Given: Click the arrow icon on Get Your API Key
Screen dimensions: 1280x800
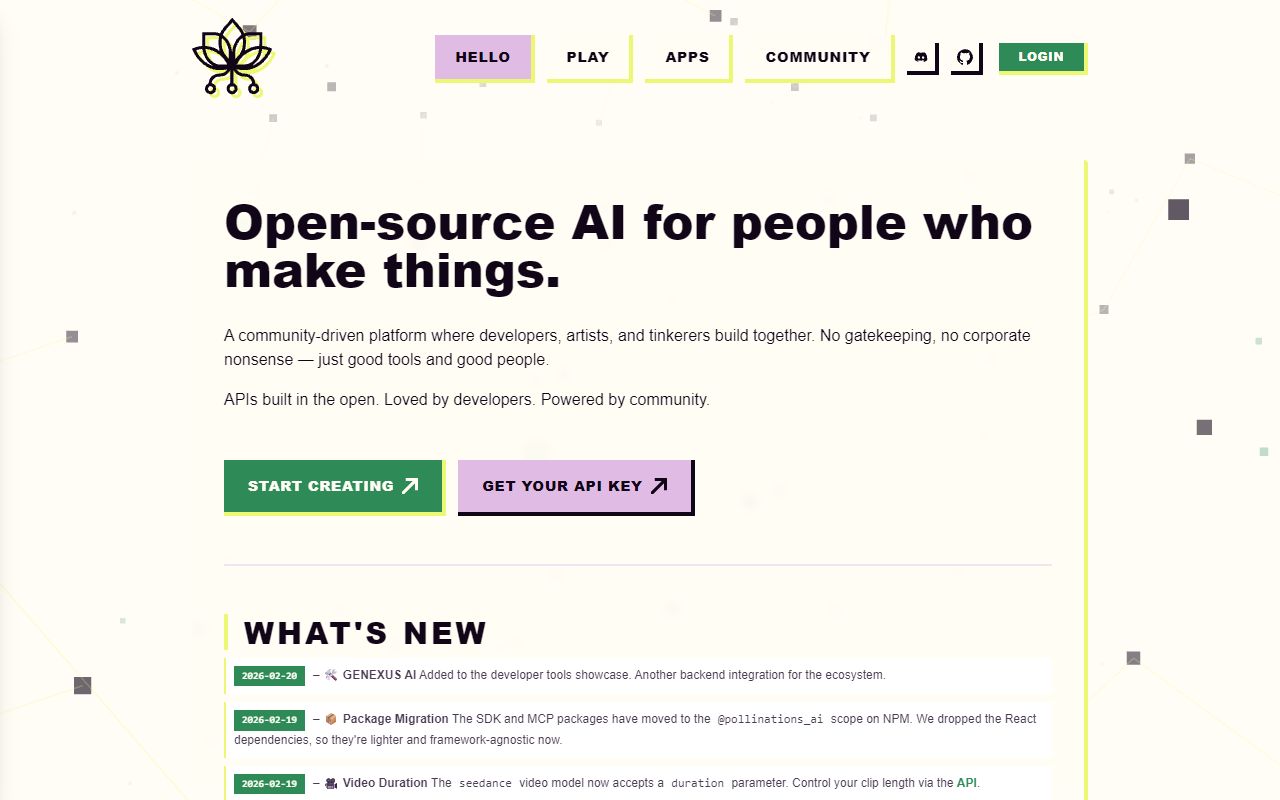Looking at the screenshot, I should [659, 486].
